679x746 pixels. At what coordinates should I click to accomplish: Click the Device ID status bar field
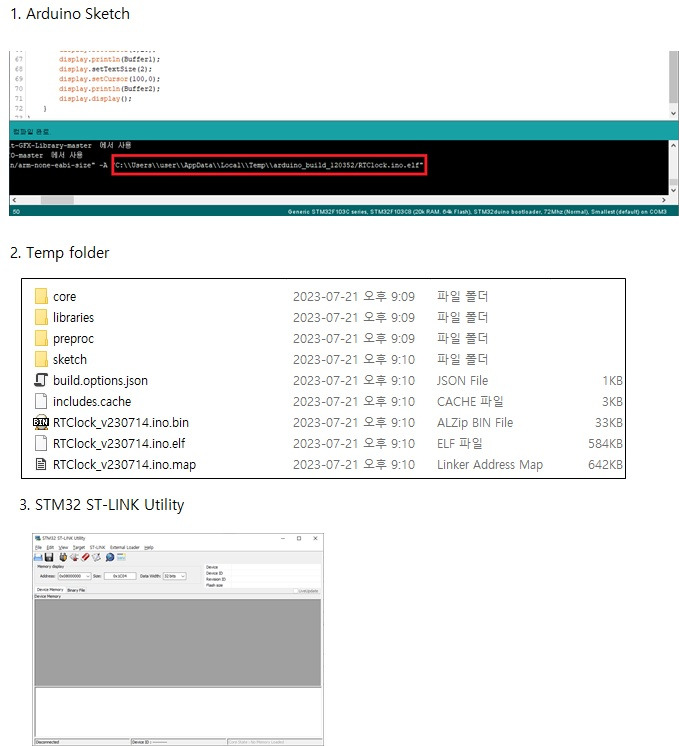tap(178, 742)
